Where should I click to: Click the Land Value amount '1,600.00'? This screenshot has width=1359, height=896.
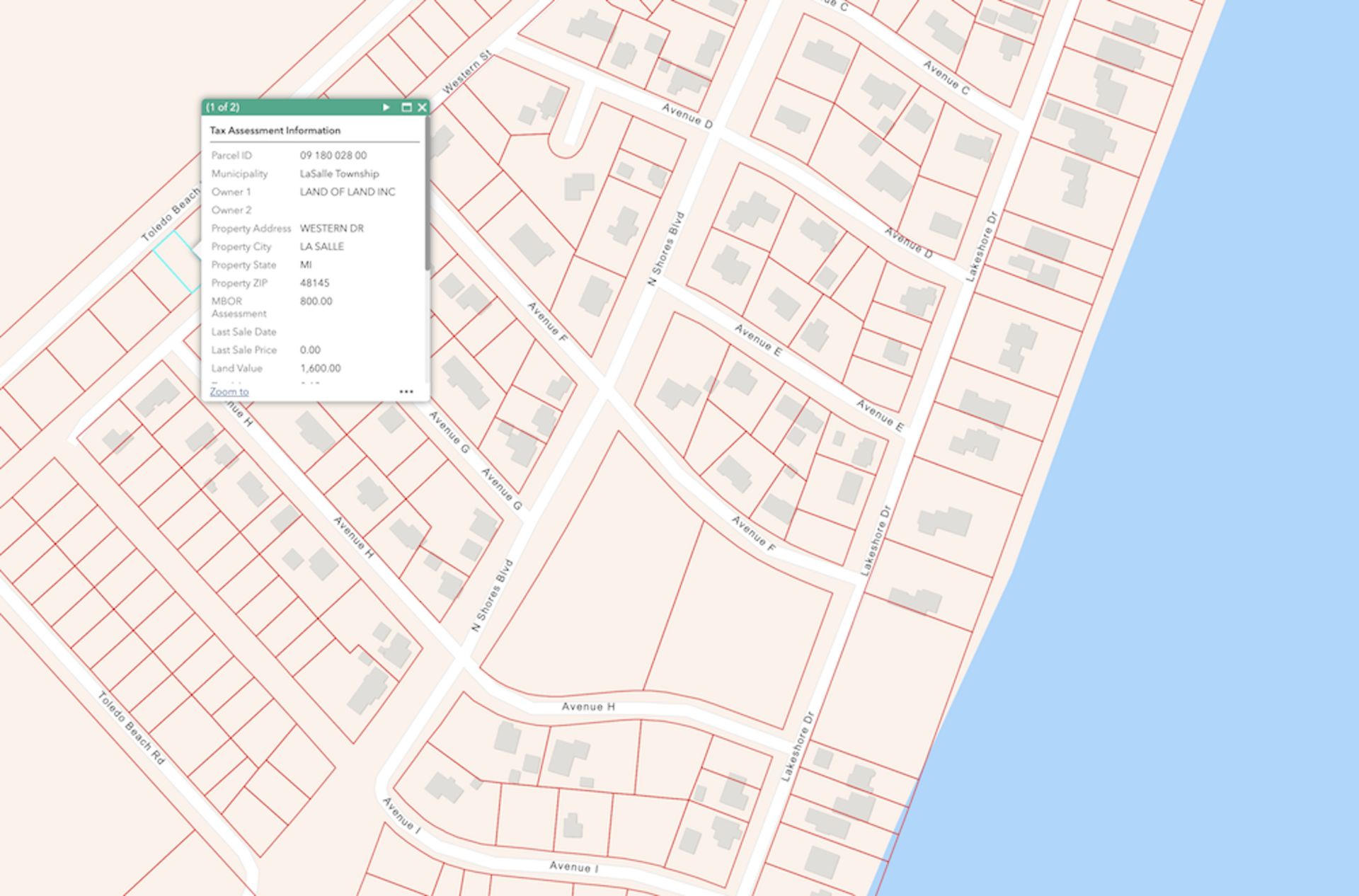click(x=321, y=368)
